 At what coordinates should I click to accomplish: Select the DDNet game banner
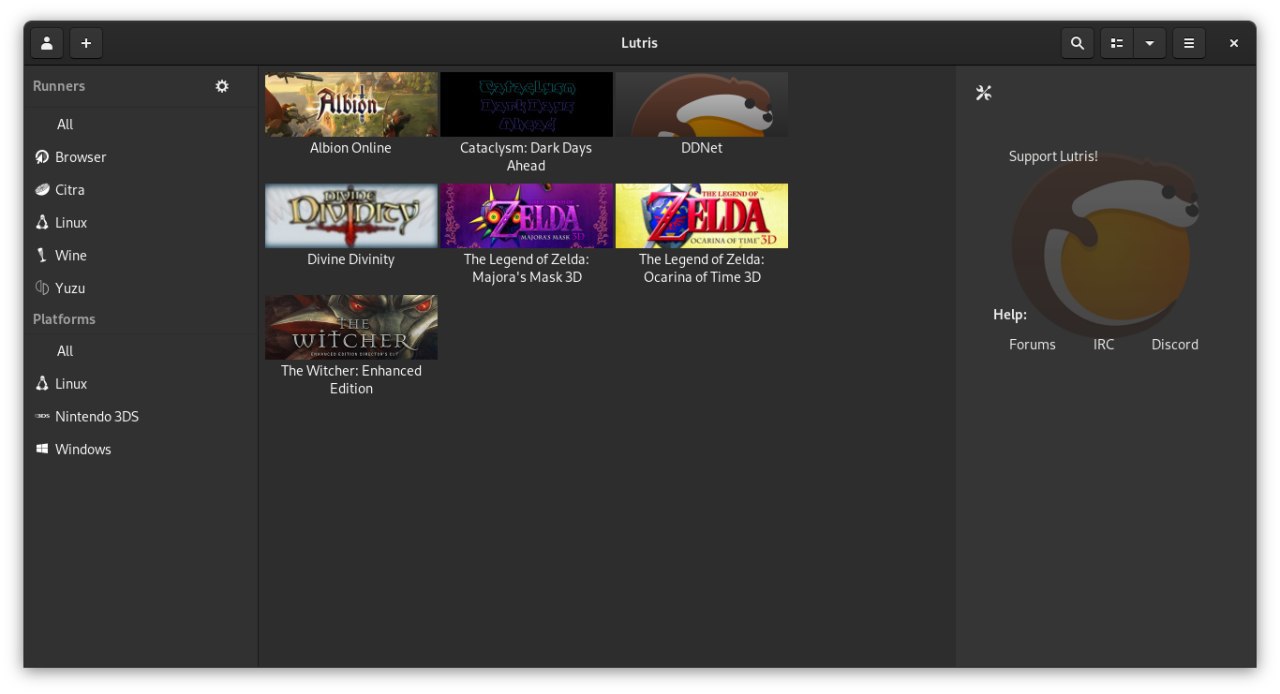(701, 104)
